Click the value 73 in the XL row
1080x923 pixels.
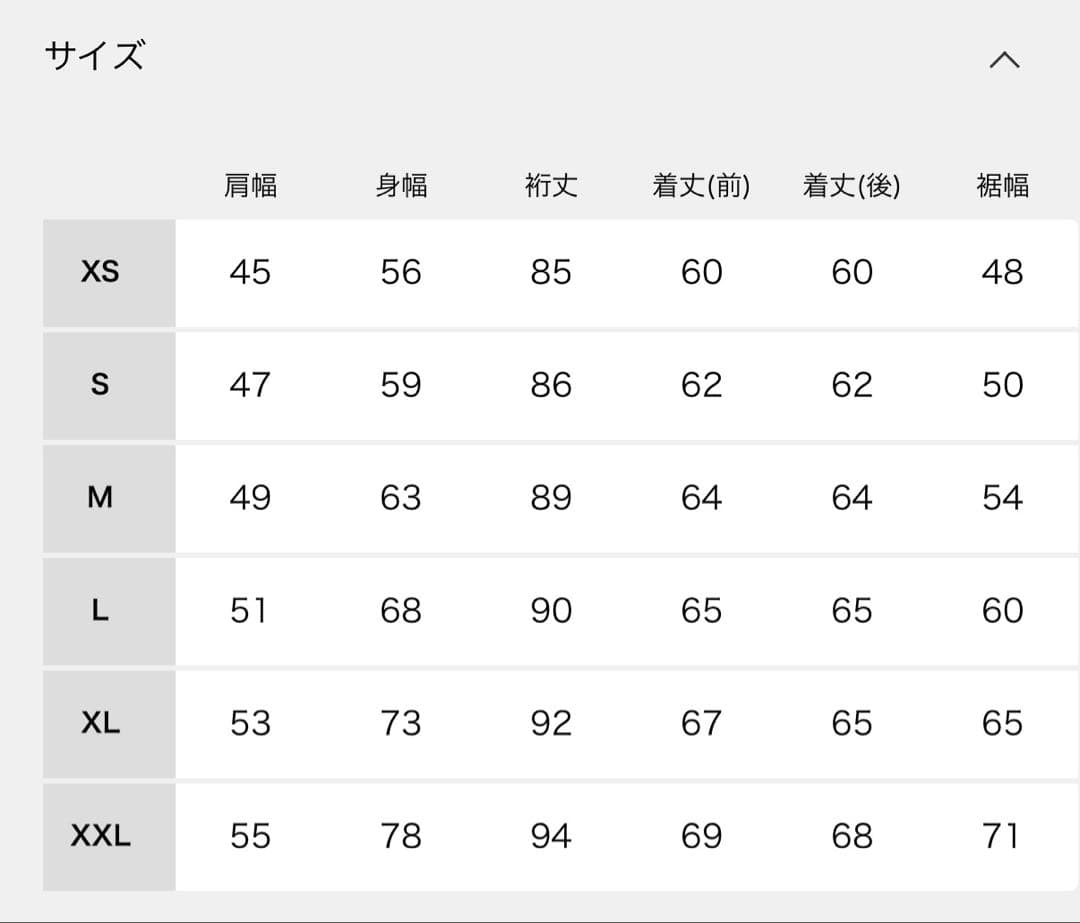400,723
